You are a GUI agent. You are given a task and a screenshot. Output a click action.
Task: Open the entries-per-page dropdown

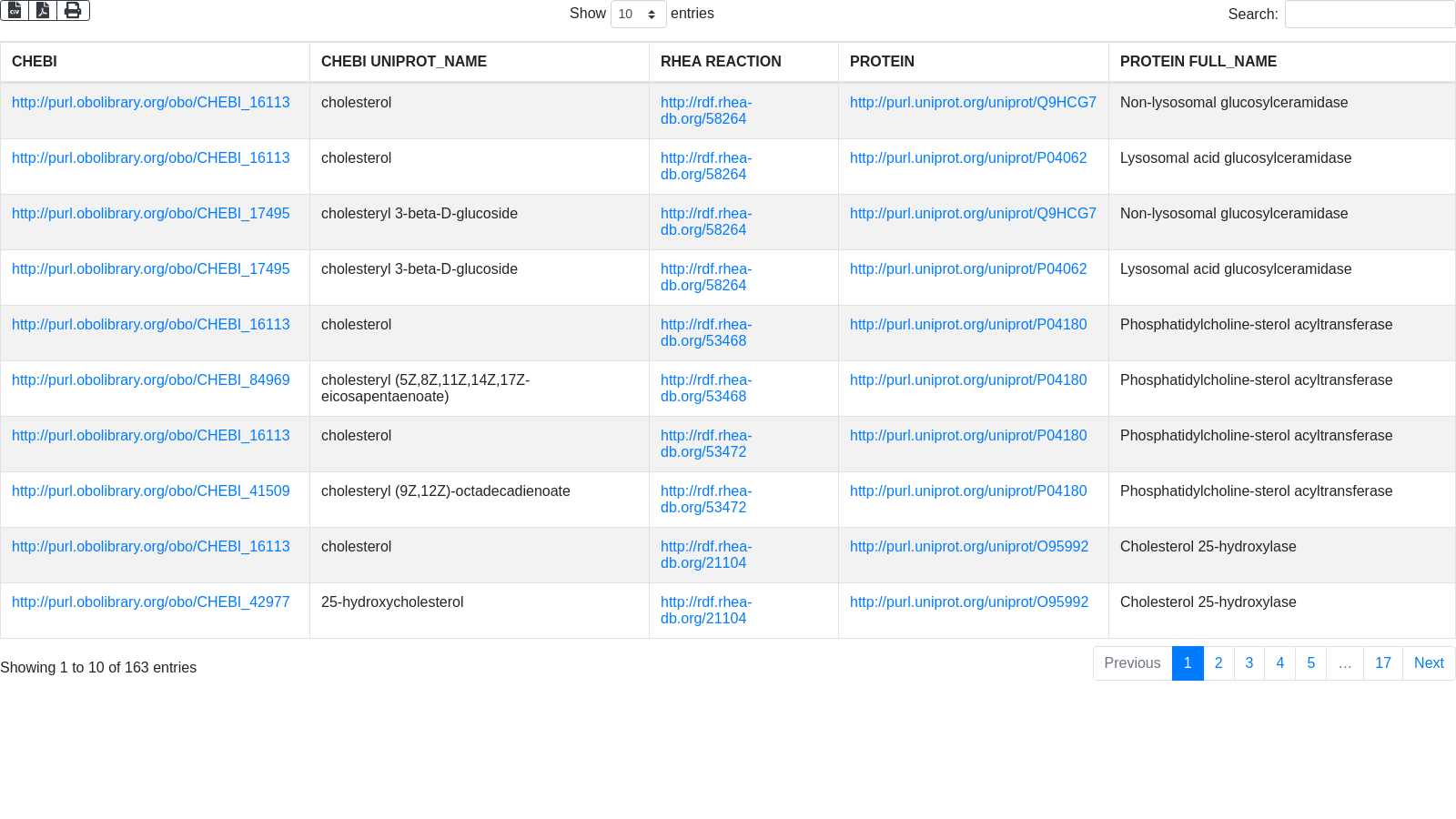click(638, 15)
